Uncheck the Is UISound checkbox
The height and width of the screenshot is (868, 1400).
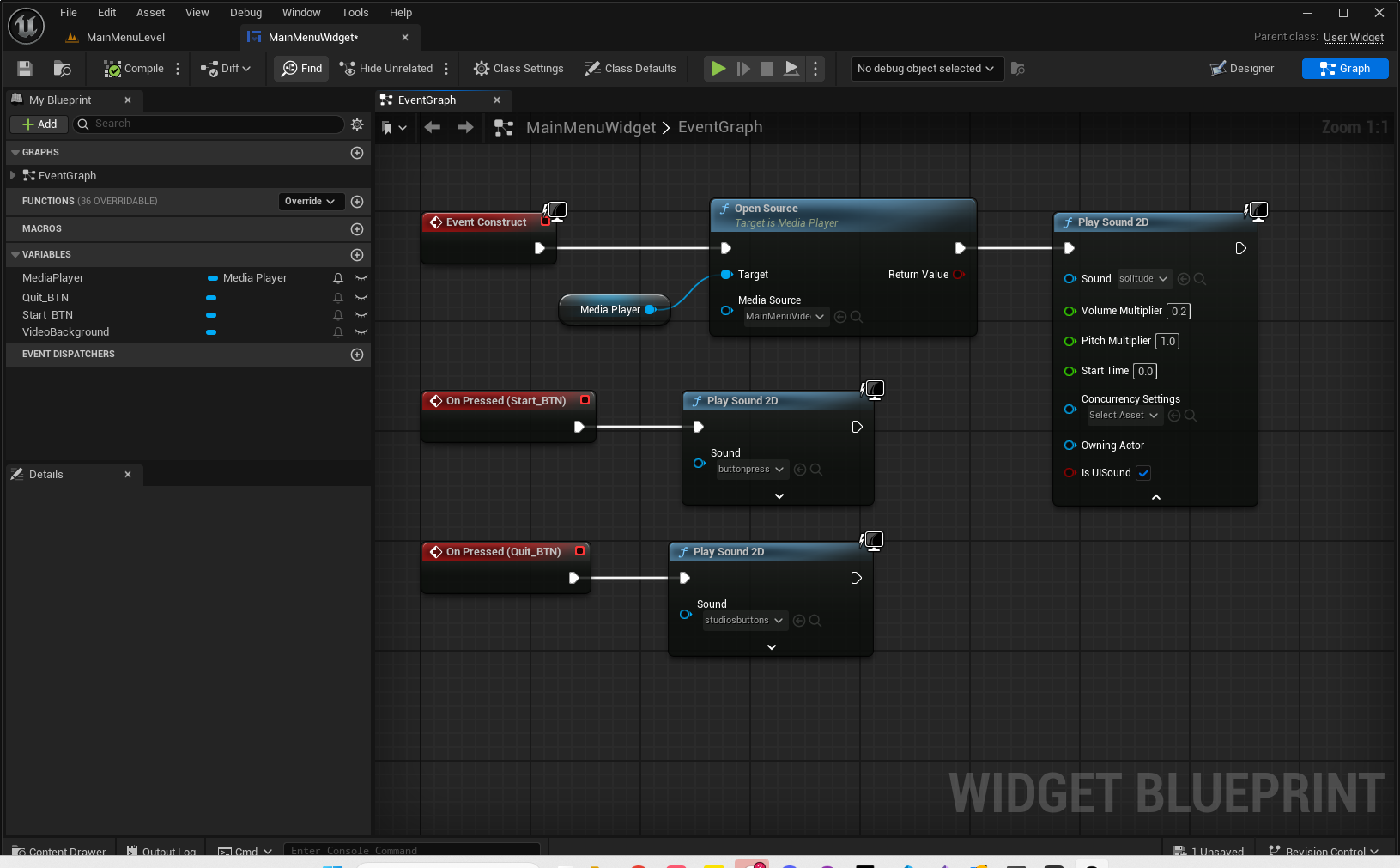1143,473
